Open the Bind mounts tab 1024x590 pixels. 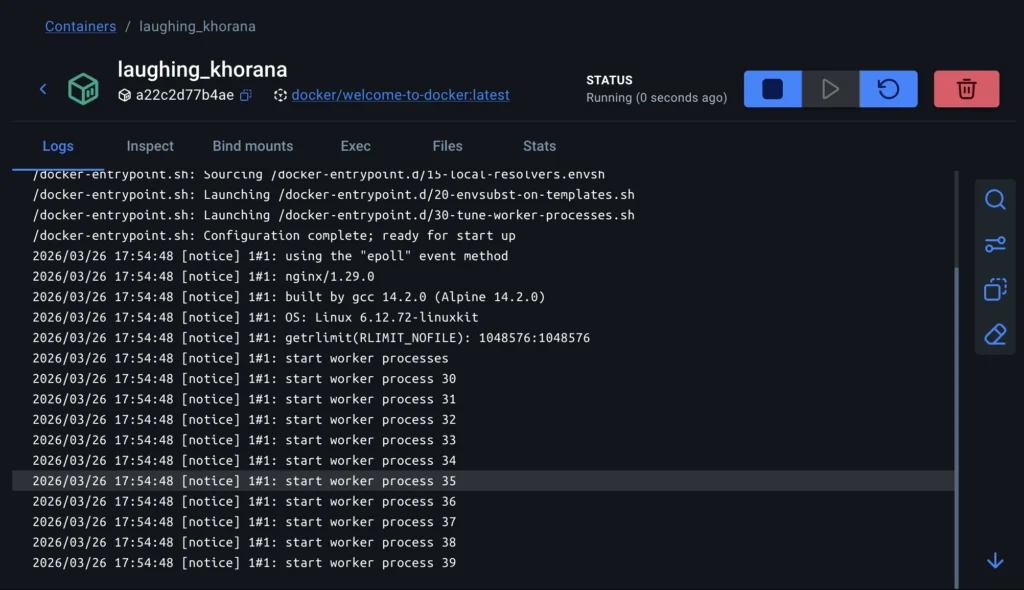click(x=253, y=146)
